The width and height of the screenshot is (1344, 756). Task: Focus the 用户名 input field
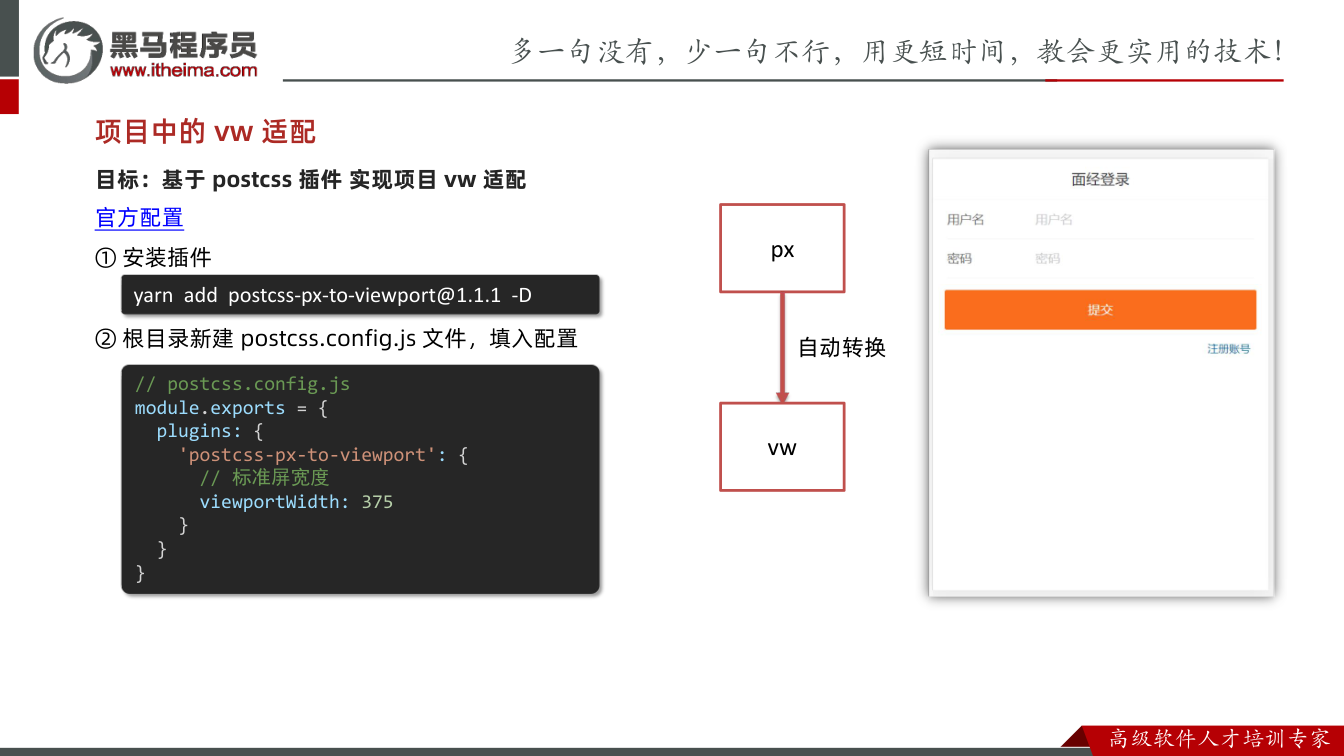1144,220
